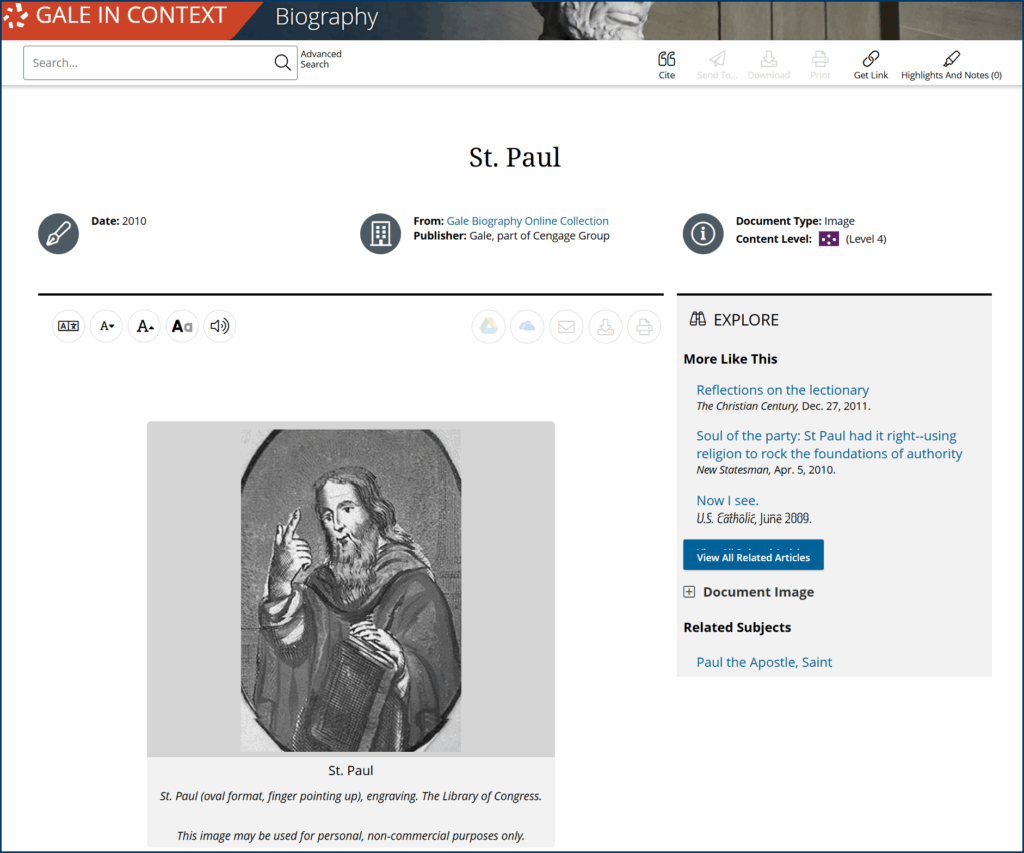Click the Translate article icon

tap(68, 326)
